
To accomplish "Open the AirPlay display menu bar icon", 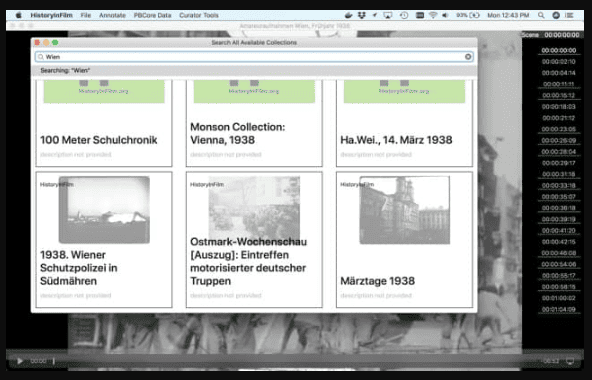I will (x=388, y=15).
